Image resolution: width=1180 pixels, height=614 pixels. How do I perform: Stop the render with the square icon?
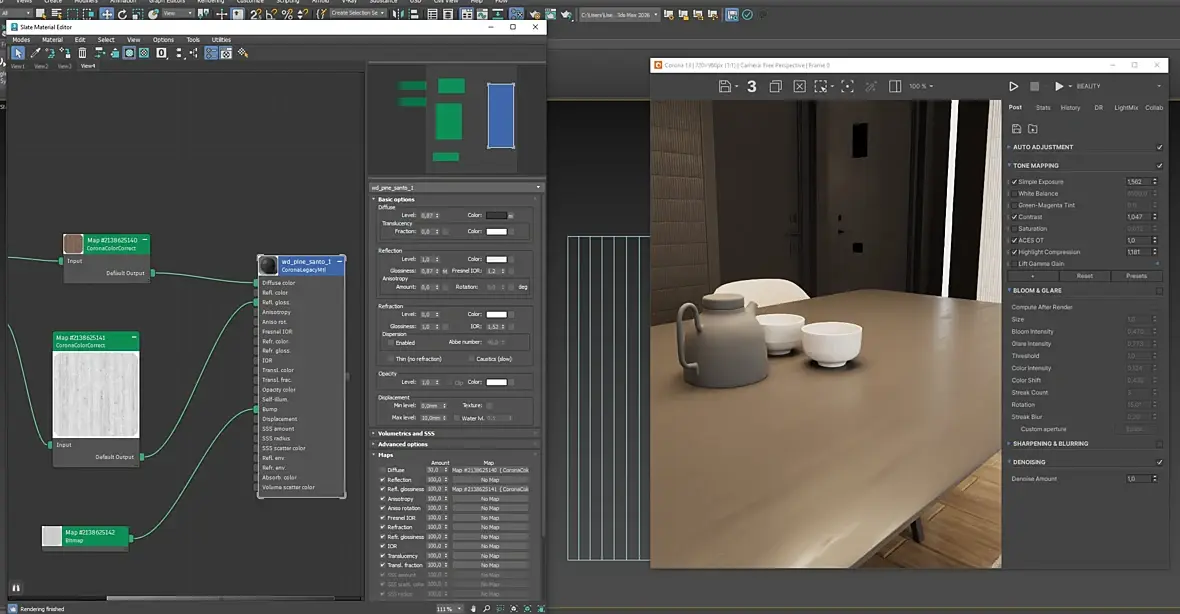(x=1035, y=87)
